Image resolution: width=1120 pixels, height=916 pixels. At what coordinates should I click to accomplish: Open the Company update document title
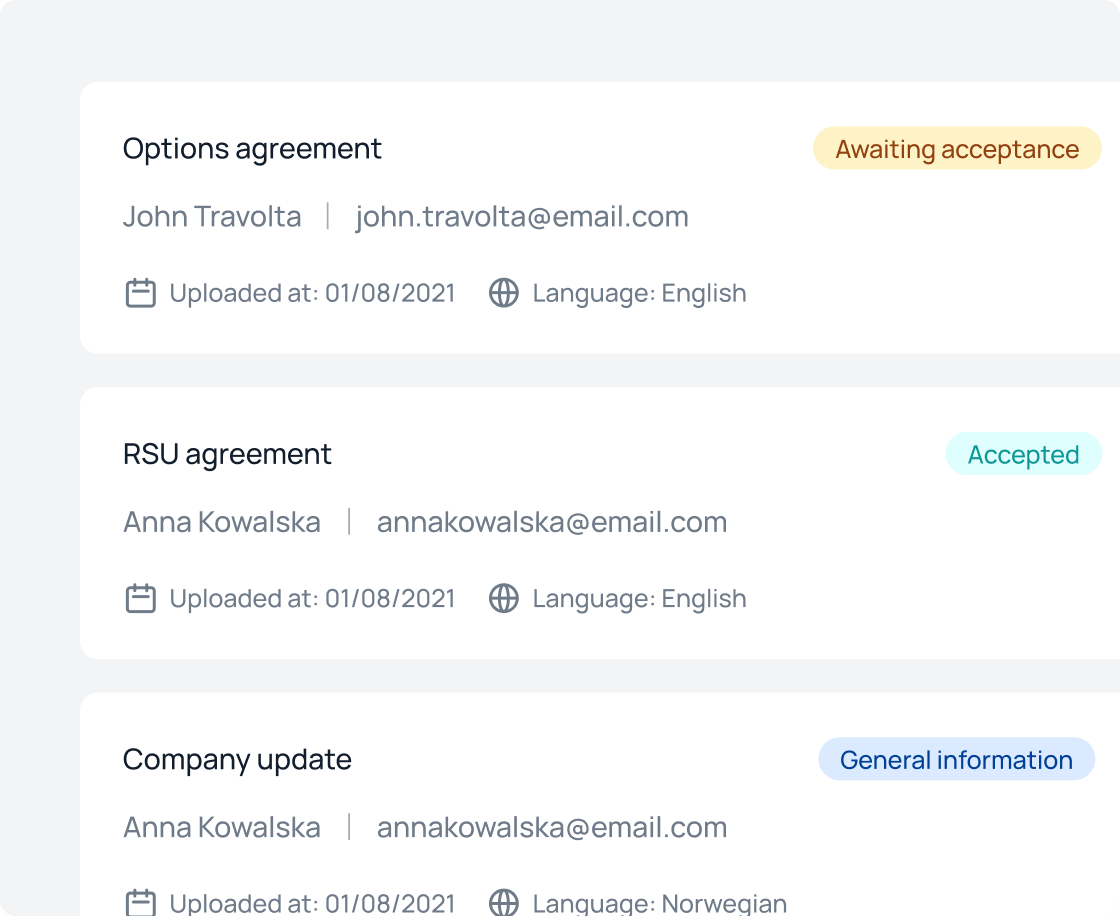[237, 760]
